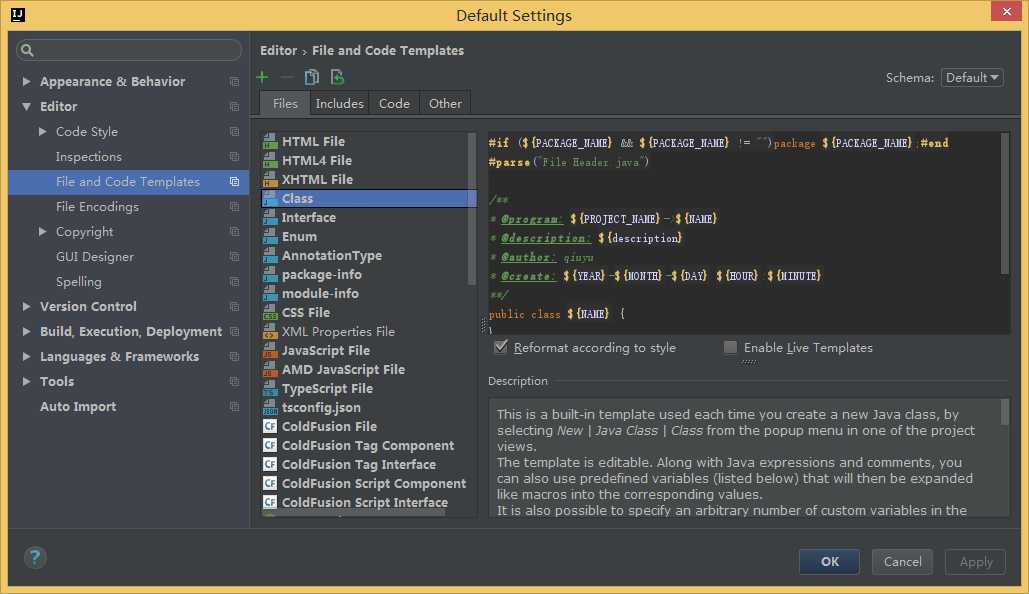
Task: Click the ColdFusion File template icon
Action: pyautogui.click(x=270, y=427)
